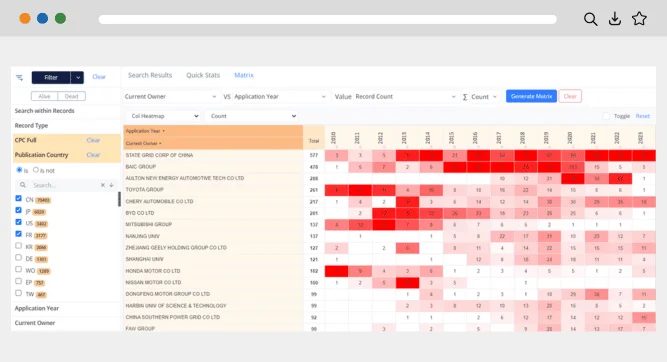The image size is (667, 362).
Task: Open the Current Owner axis dropdown
Action: point(171,97)
